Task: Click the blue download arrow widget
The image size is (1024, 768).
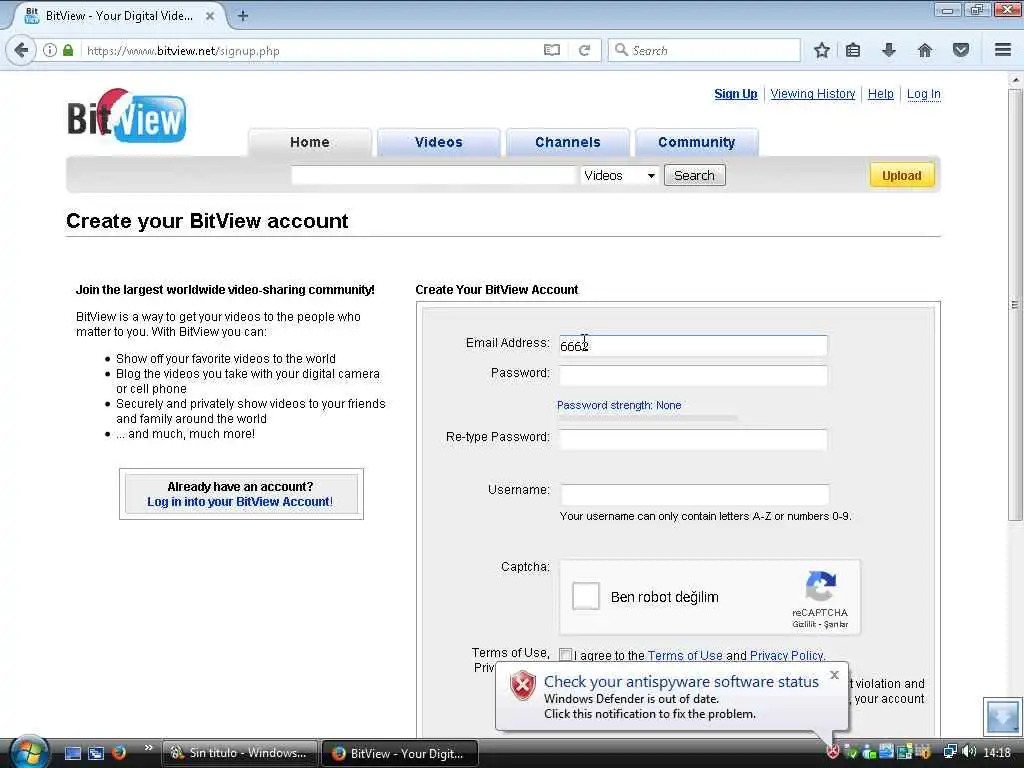Action: tap(1002, 716)
